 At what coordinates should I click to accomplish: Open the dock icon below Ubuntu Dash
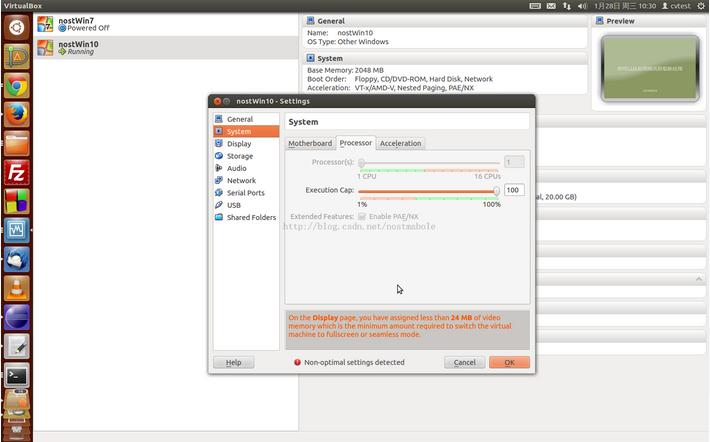coord(17,57)
